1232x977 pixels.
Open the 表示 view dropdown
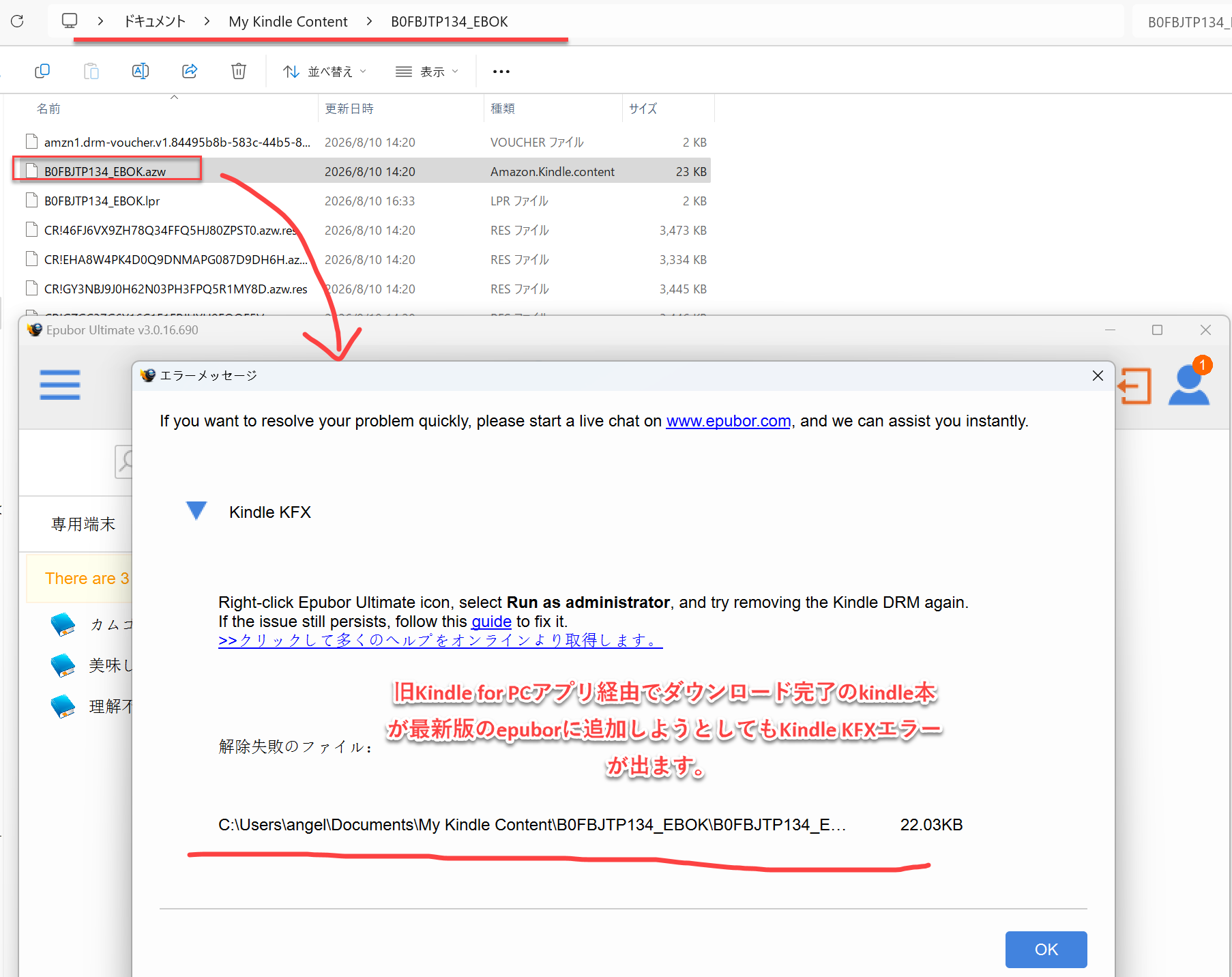[x=427, y=71]
